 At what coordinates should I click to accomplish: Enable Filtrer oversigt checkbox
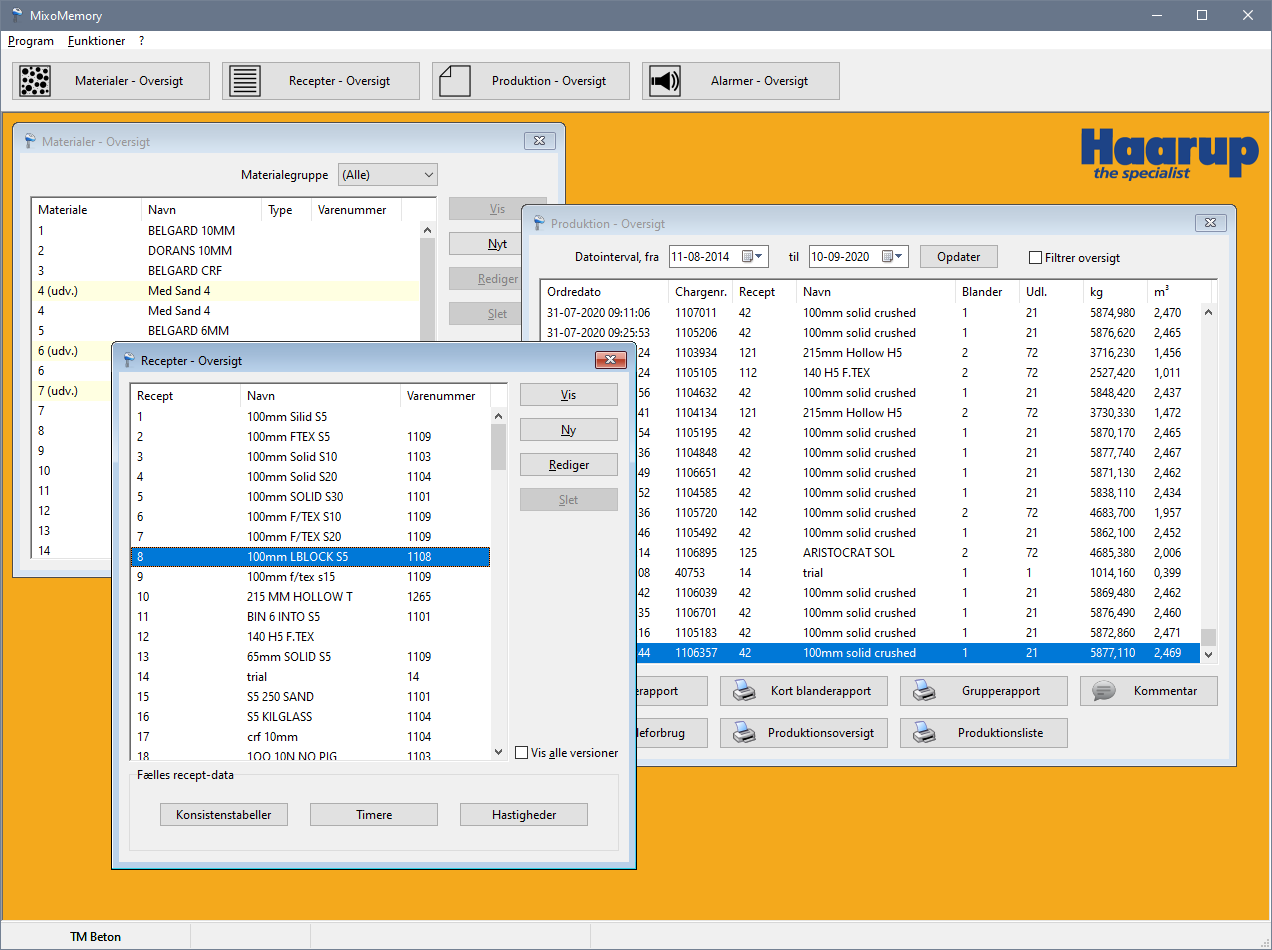[1036, 258]
